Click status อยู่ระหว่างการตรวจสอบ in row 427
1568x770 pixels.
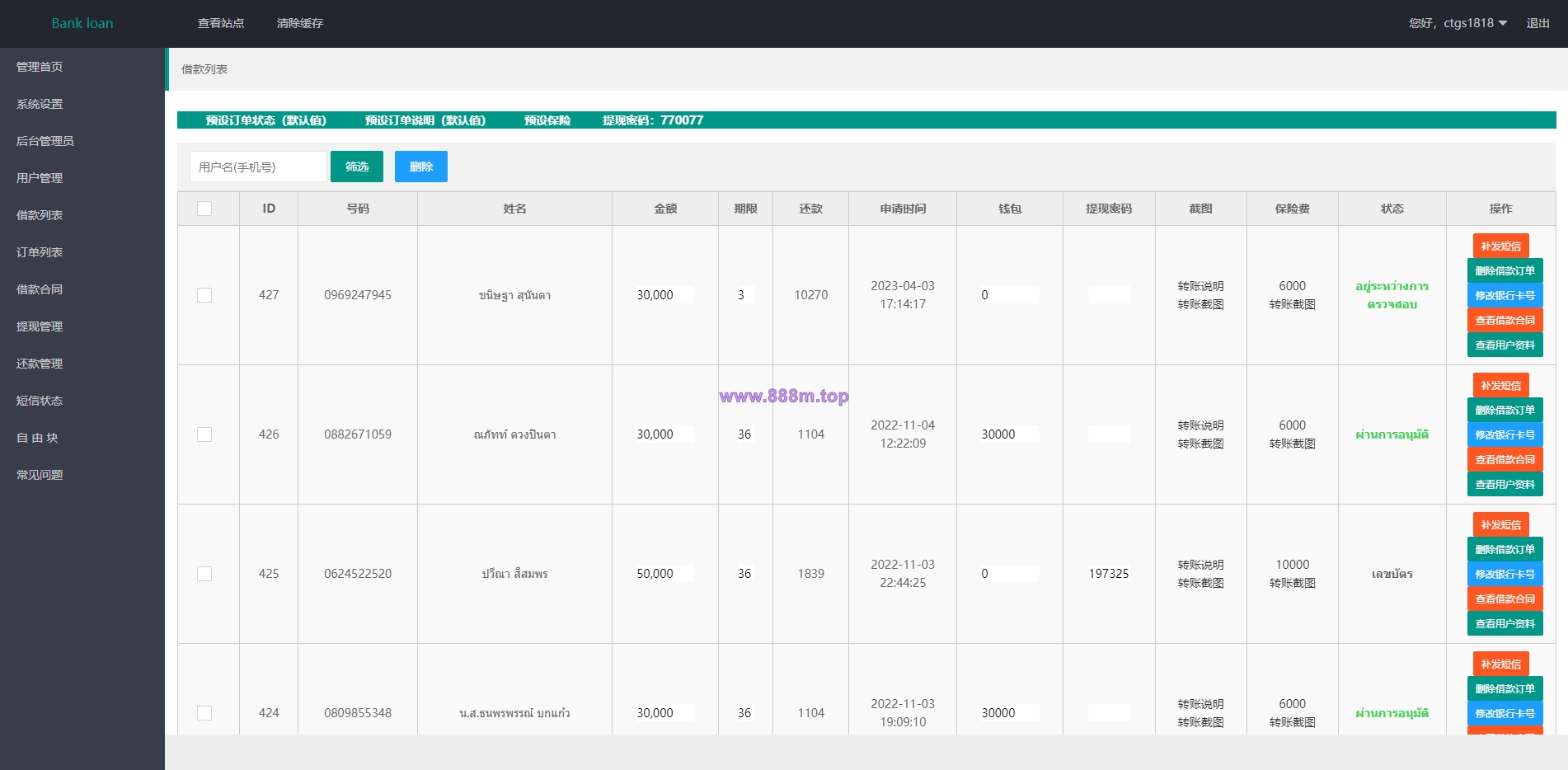[x=1392, y=295]
